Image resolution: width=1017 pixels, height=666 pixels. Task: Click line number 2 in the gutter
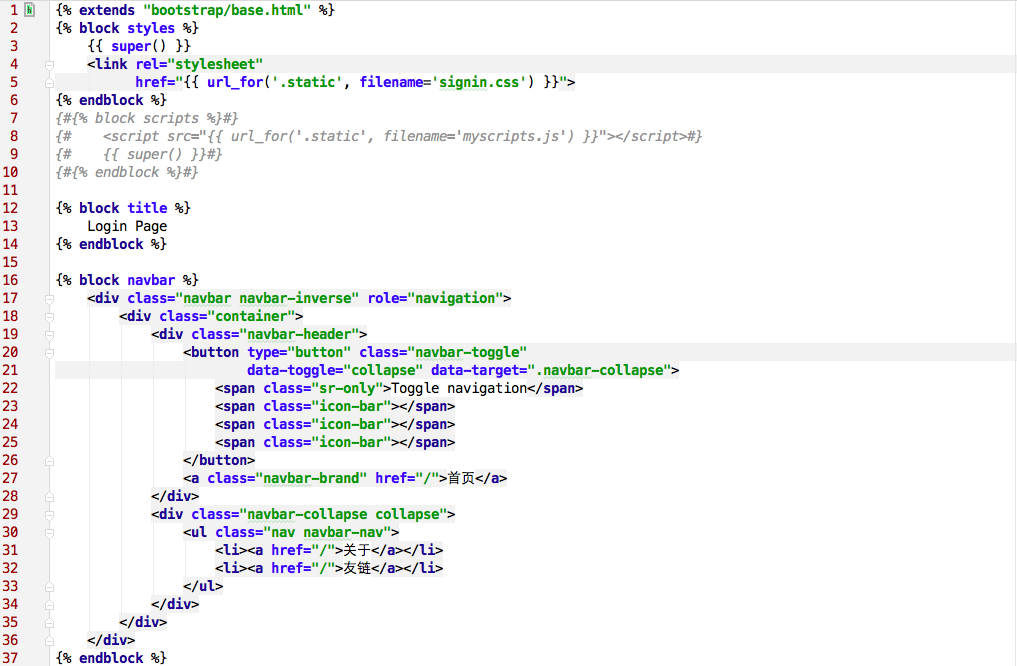(x=14, y=28)
